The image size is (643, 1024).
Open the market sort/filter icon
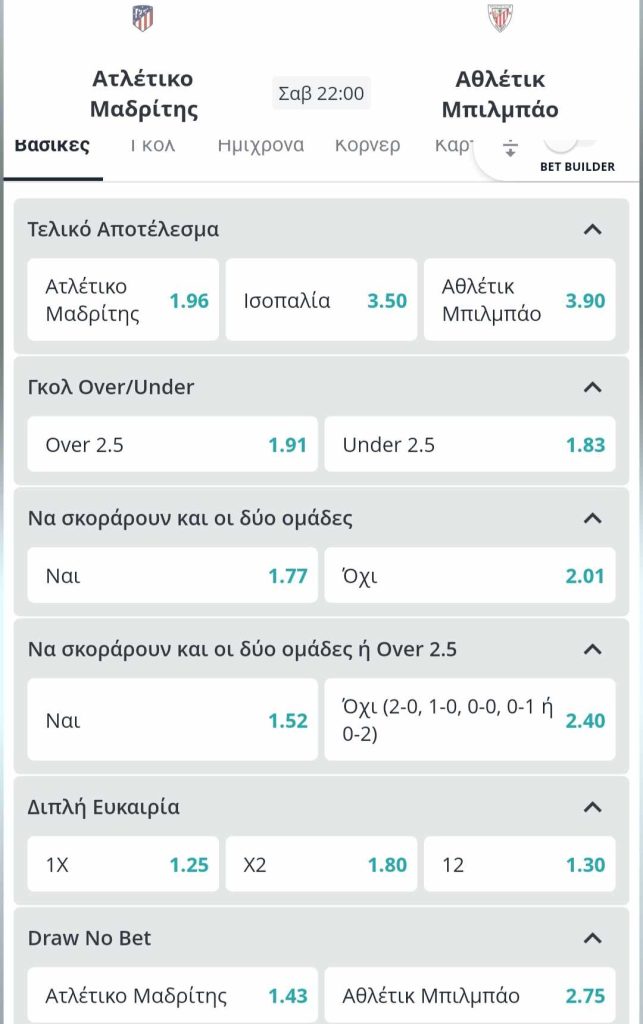pyautogui.click(x=510, y=148)
